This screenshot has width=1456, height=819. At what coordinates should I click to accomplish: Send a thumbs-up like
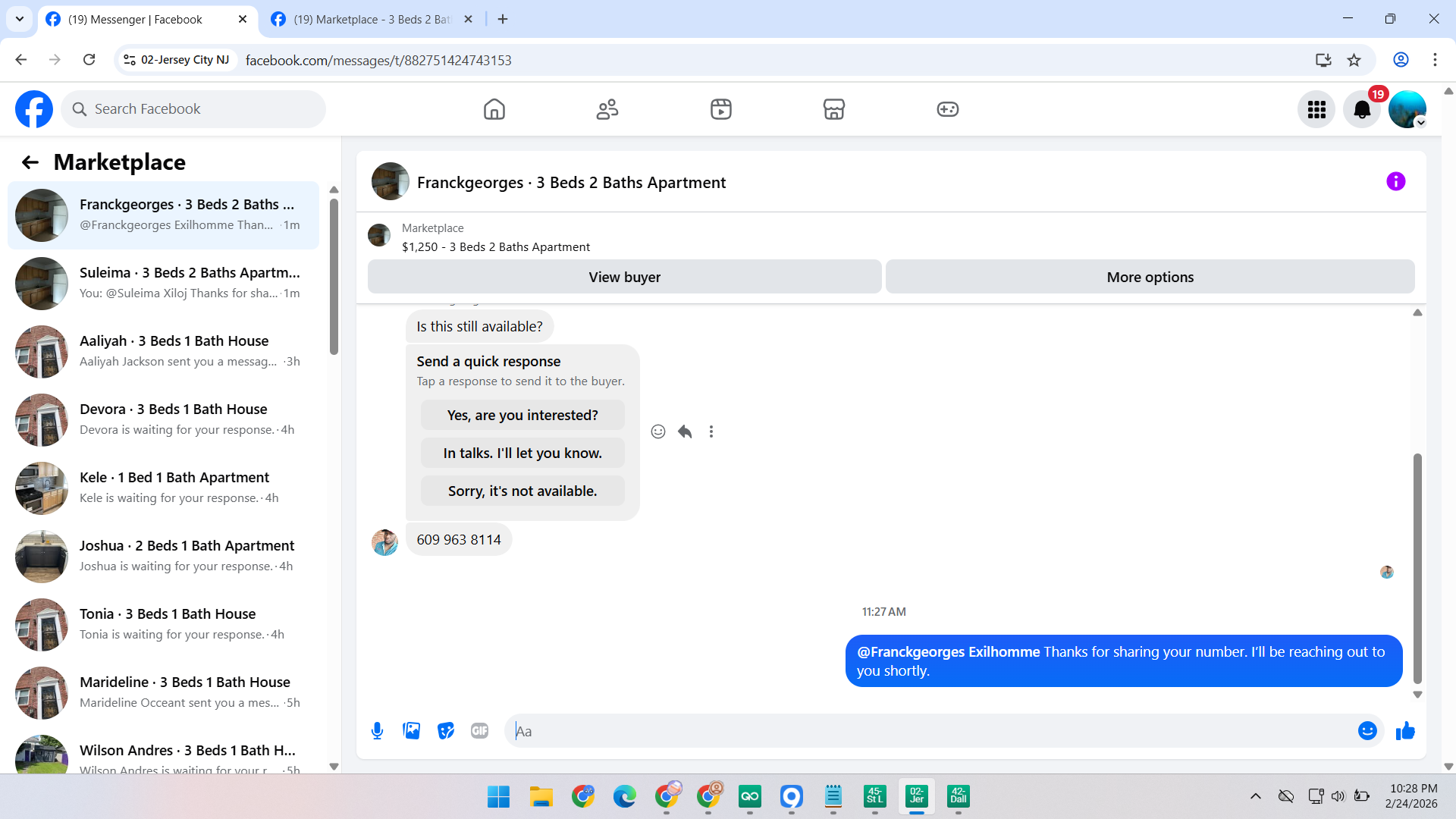tap(1405, 730)
